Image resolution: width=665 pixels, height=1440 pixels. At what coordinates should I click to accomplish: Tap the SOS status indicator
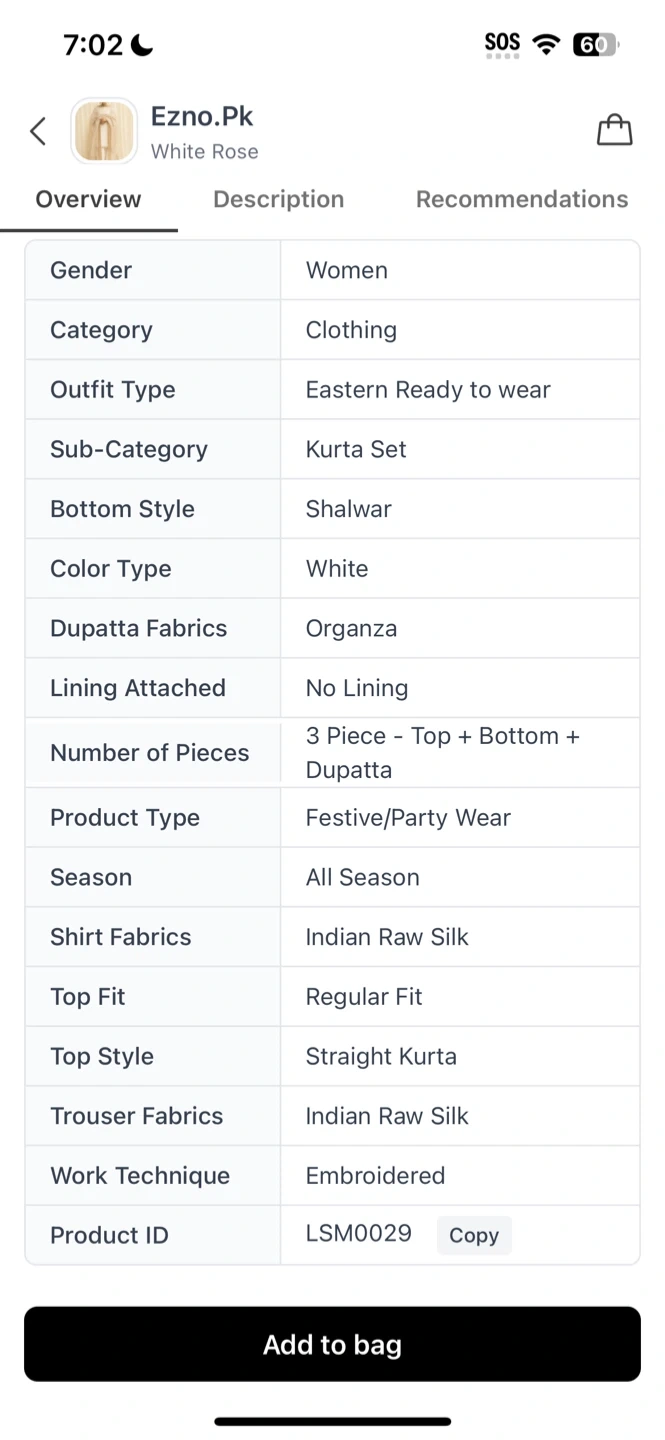click(x=502, y=44)
